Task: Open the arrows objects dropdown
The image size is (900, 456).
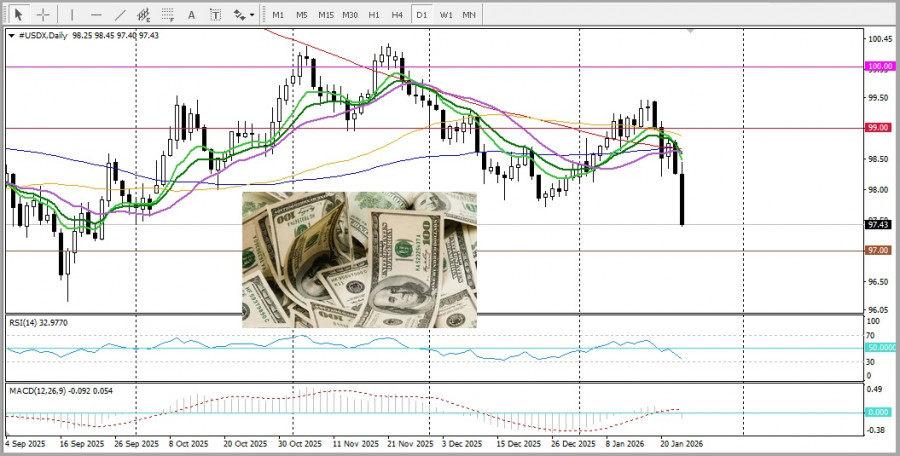Action: coord(242,15)
